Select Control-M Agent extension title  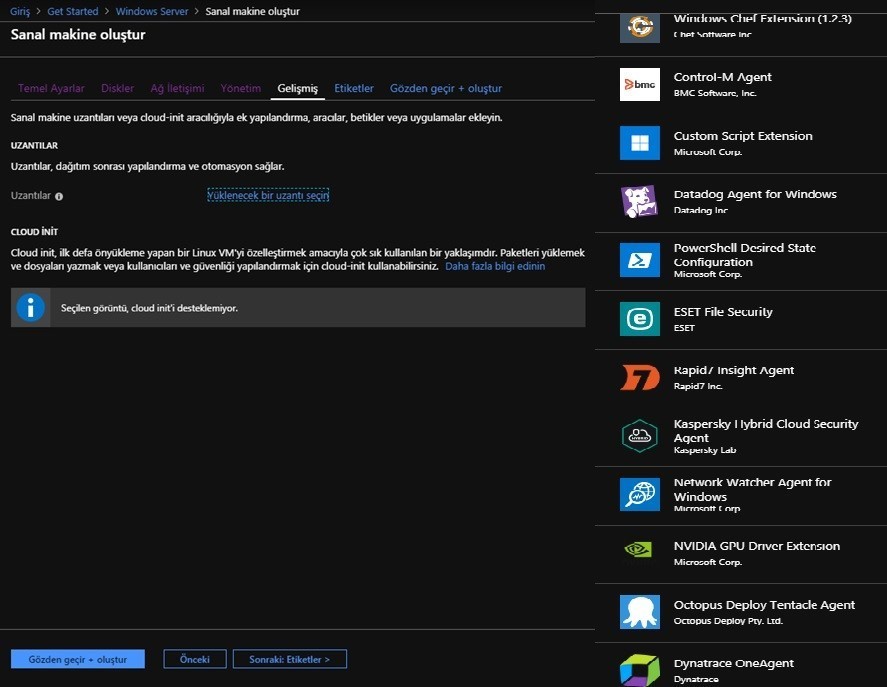pos(722,77)
